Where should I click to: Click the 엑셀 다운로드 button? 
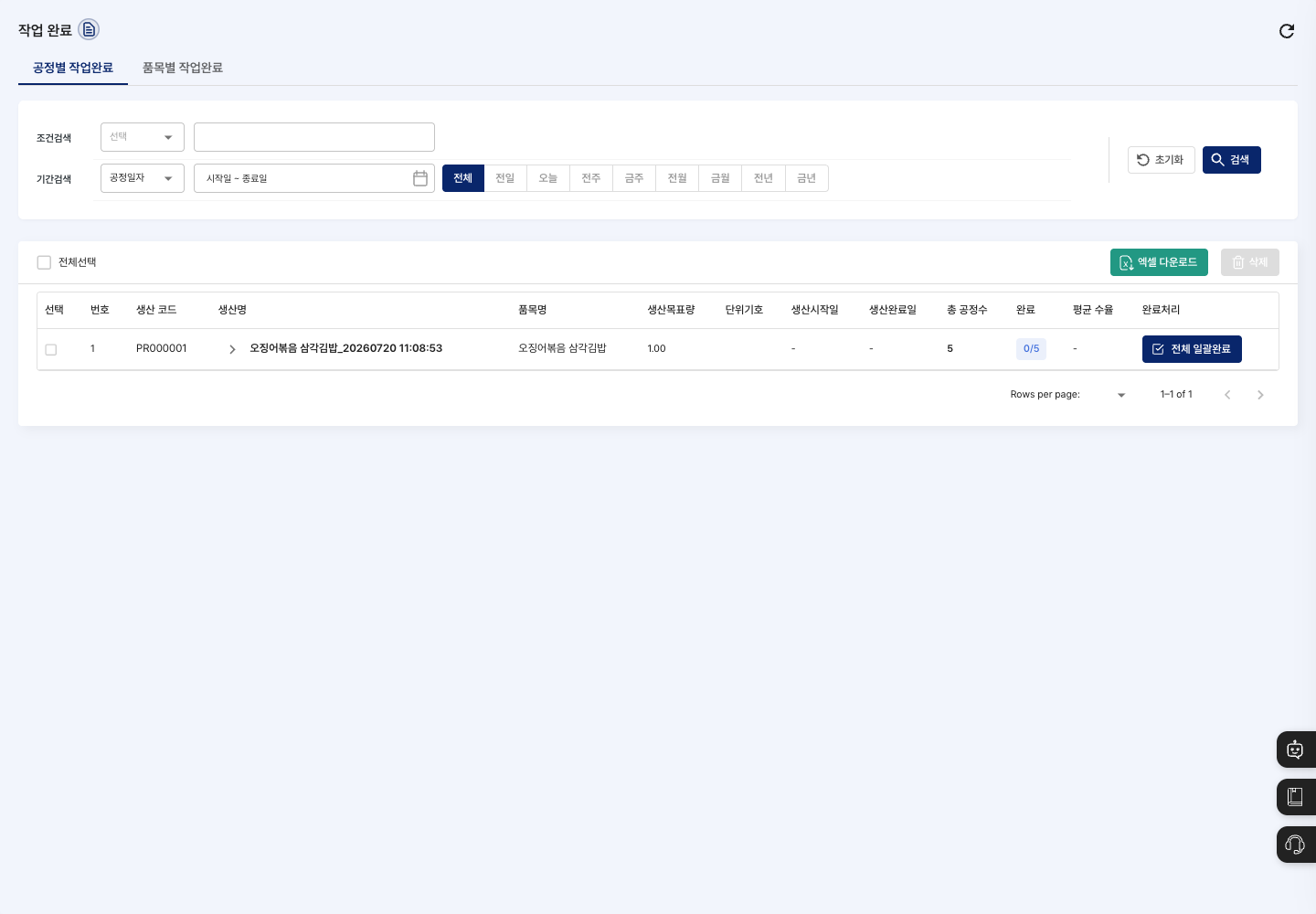(x=1159, y=262)
